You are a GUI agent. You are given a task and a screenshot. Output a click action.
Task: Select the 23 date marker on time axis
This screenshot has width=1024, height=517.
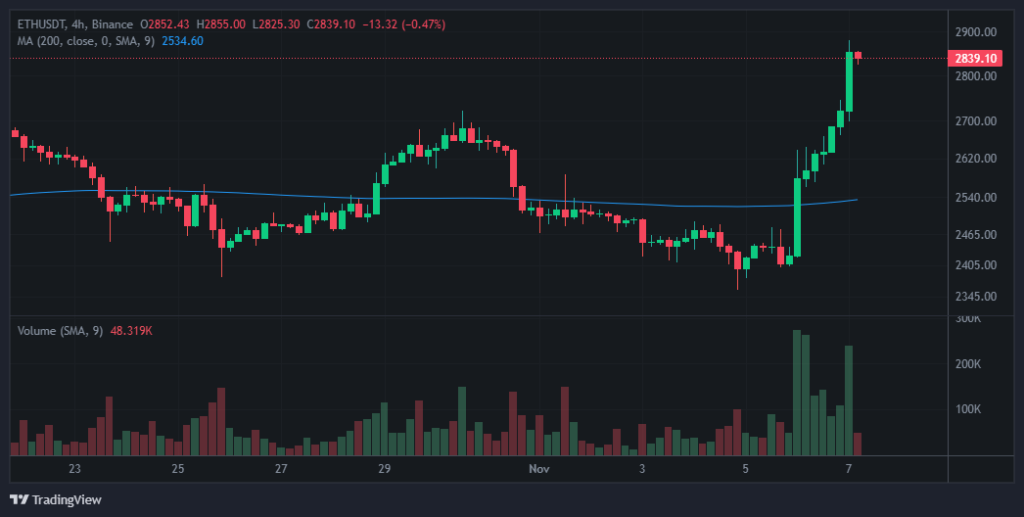[x=73, y=469]
